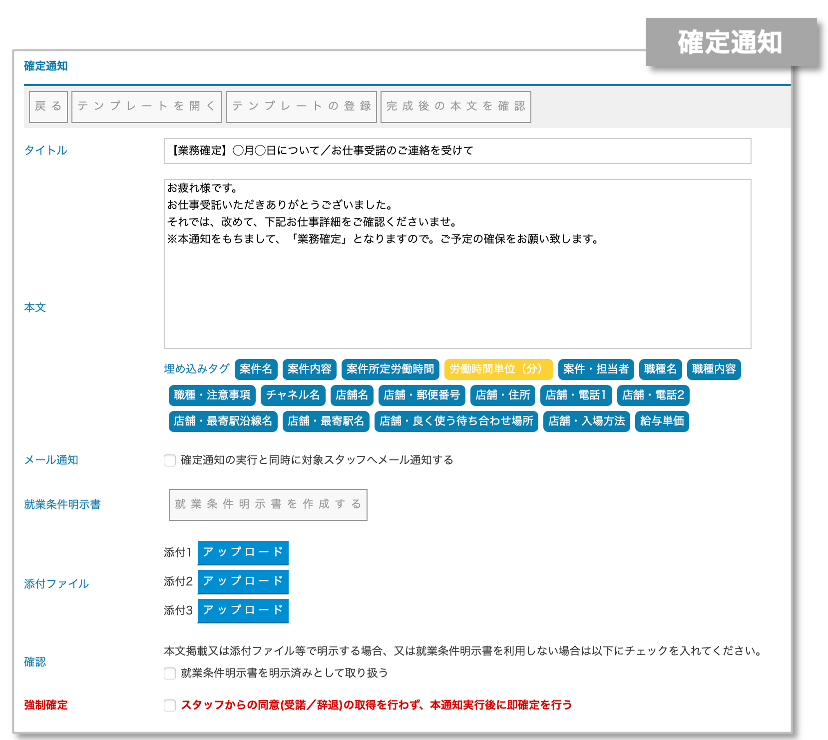The width and height of the screenshot is (828, 740).
Task: Insert the 案件・担当者 tag
Action: tap(595, 369)
